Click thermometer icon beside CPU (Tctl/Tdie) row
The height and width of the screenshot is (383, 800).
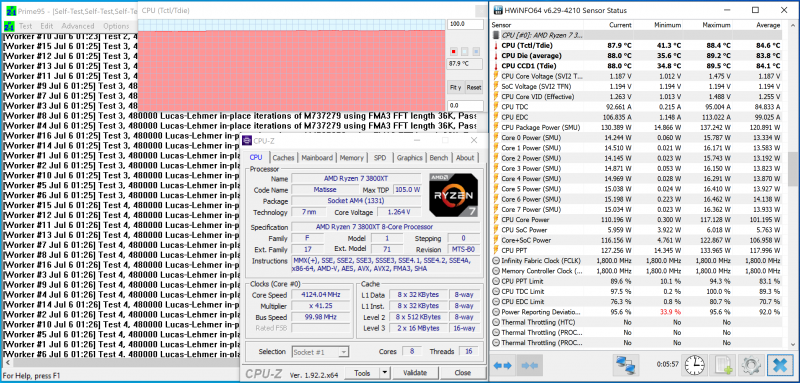point(496,45)
